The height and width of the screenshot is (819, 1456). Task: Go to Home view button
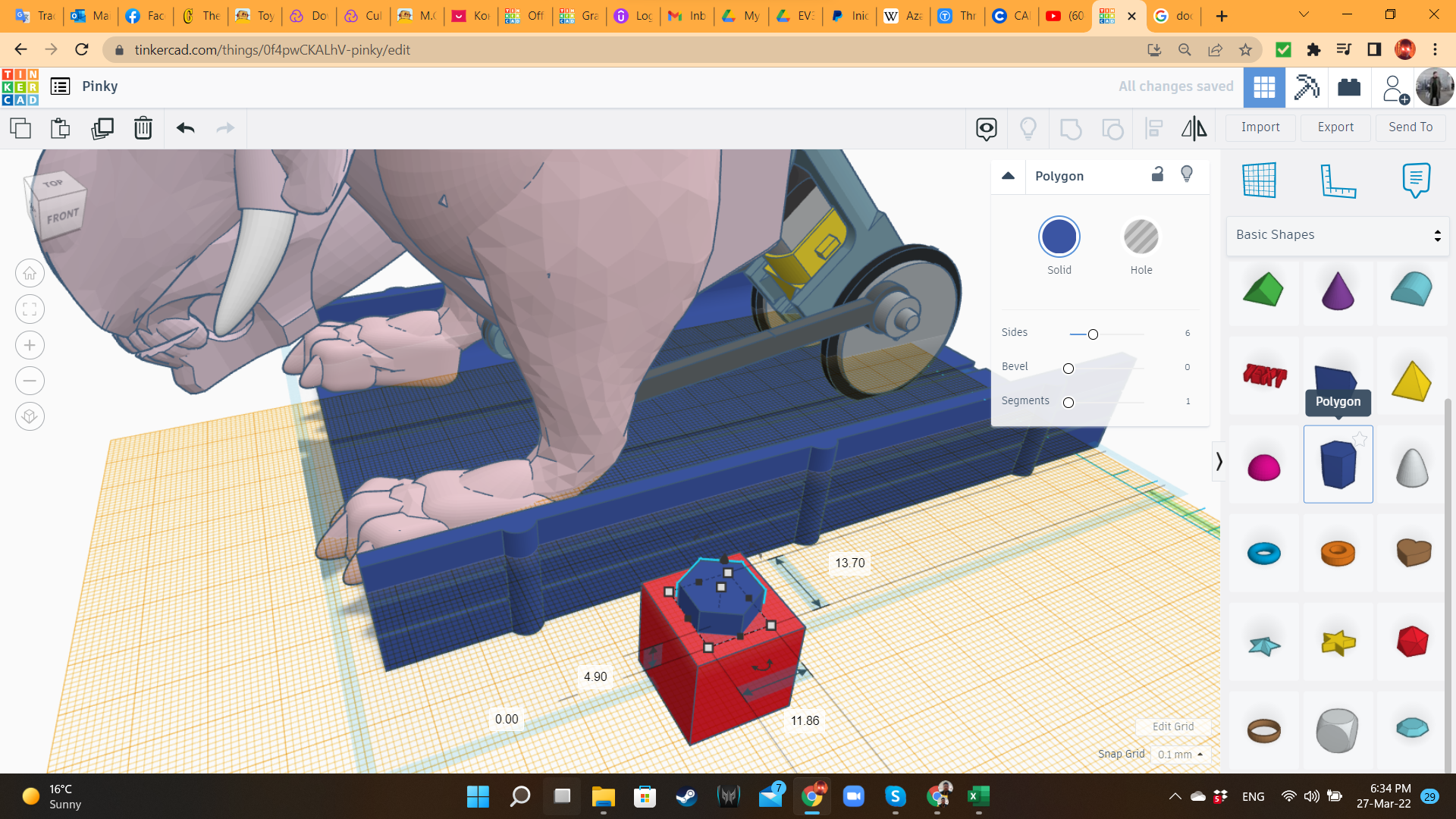(30, 273)
